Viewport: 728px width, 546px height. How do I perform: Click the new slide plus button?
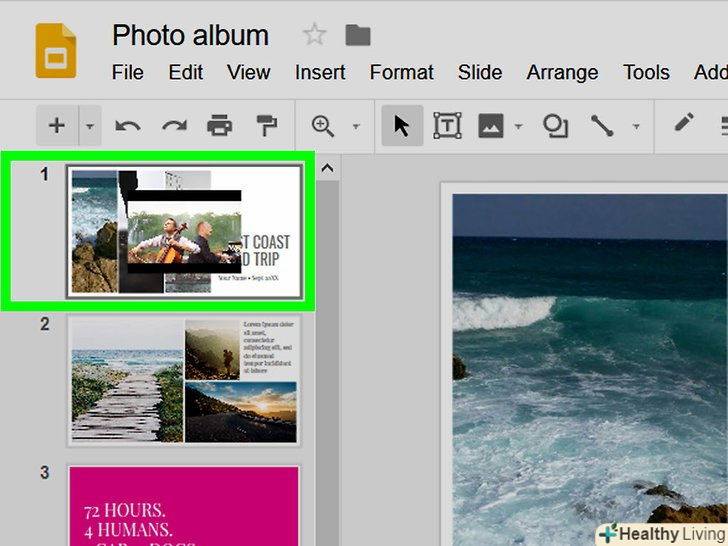(57, 126)
